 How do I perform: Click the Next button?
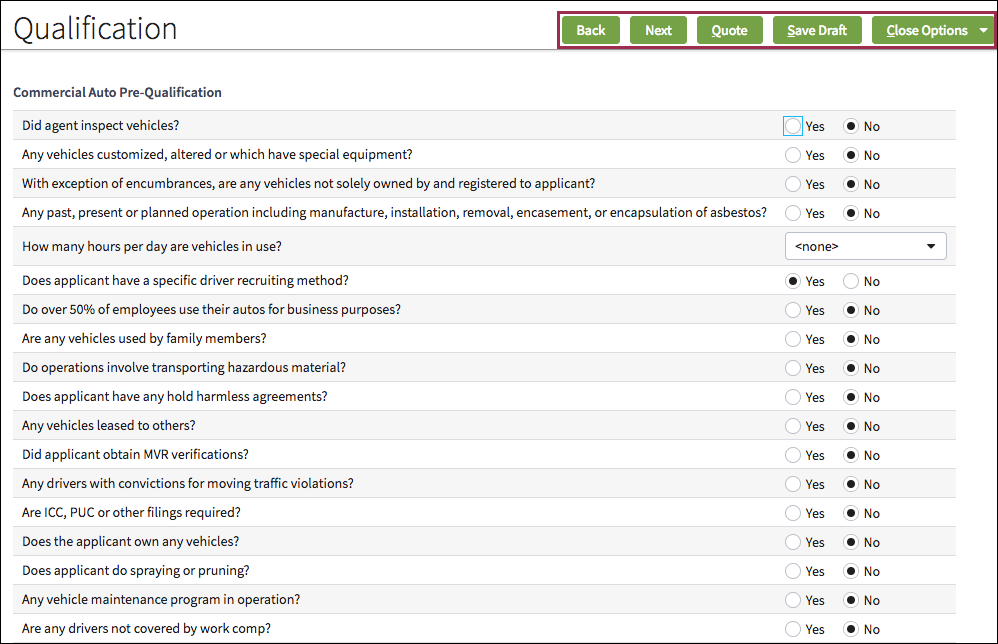658,30
